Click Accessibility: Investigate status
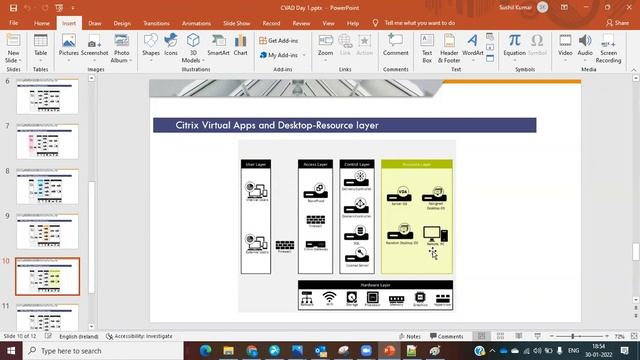Viewport: 640px width, 360px height. 139,336
